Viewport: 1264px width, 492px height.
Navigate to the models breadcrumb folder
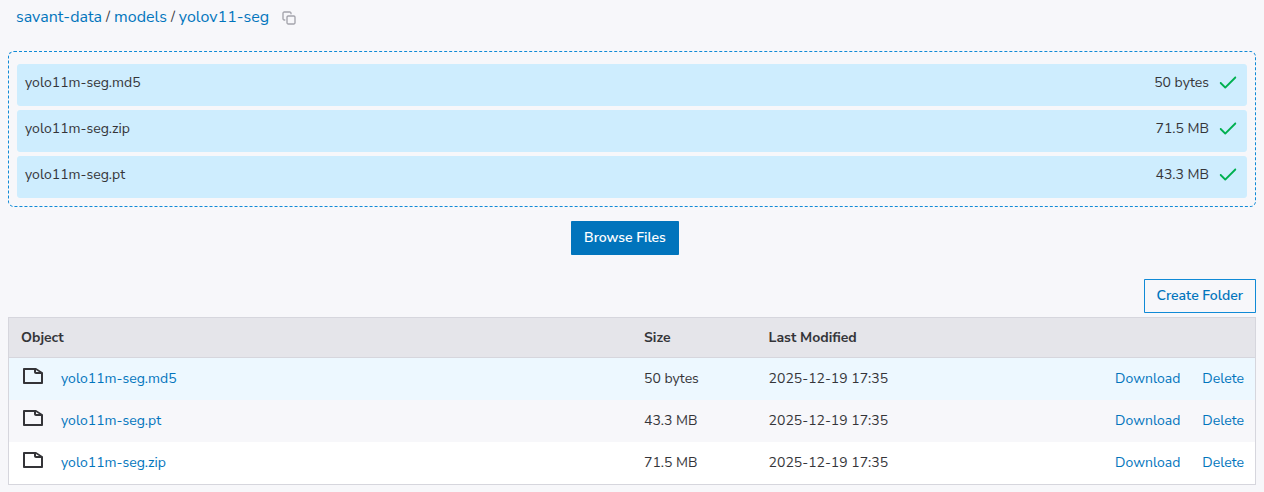click(x=140, y=17)
